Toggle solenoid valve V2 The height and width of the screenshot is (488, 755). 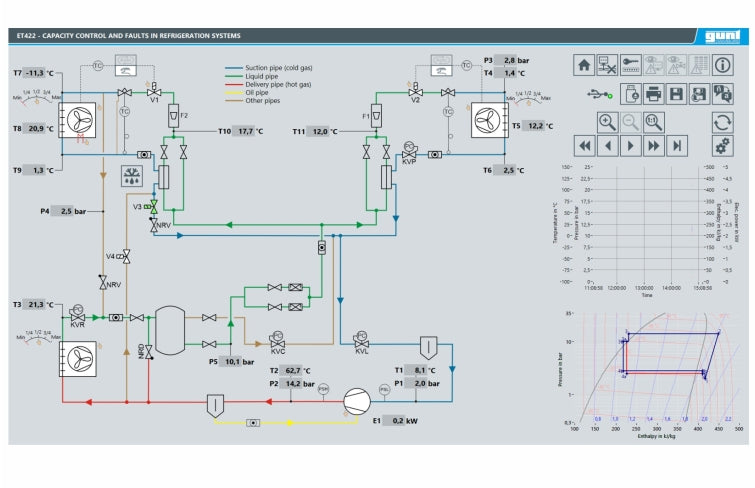click(414, 91)
